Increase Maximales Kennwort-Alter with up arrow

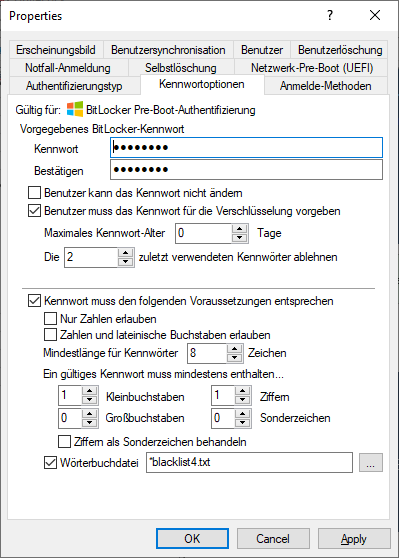[240, 229]
